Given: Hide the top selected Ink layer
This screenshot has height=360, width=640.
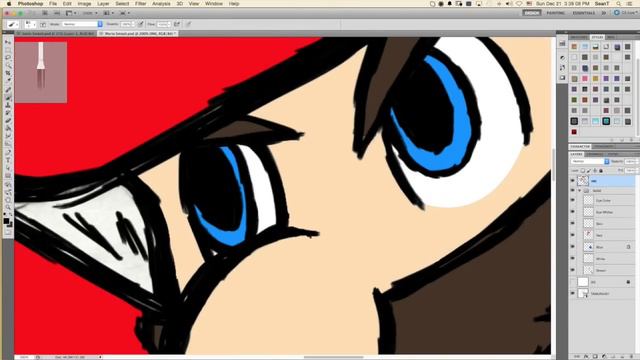Looking at the screenshot, I should pos(572,180).
